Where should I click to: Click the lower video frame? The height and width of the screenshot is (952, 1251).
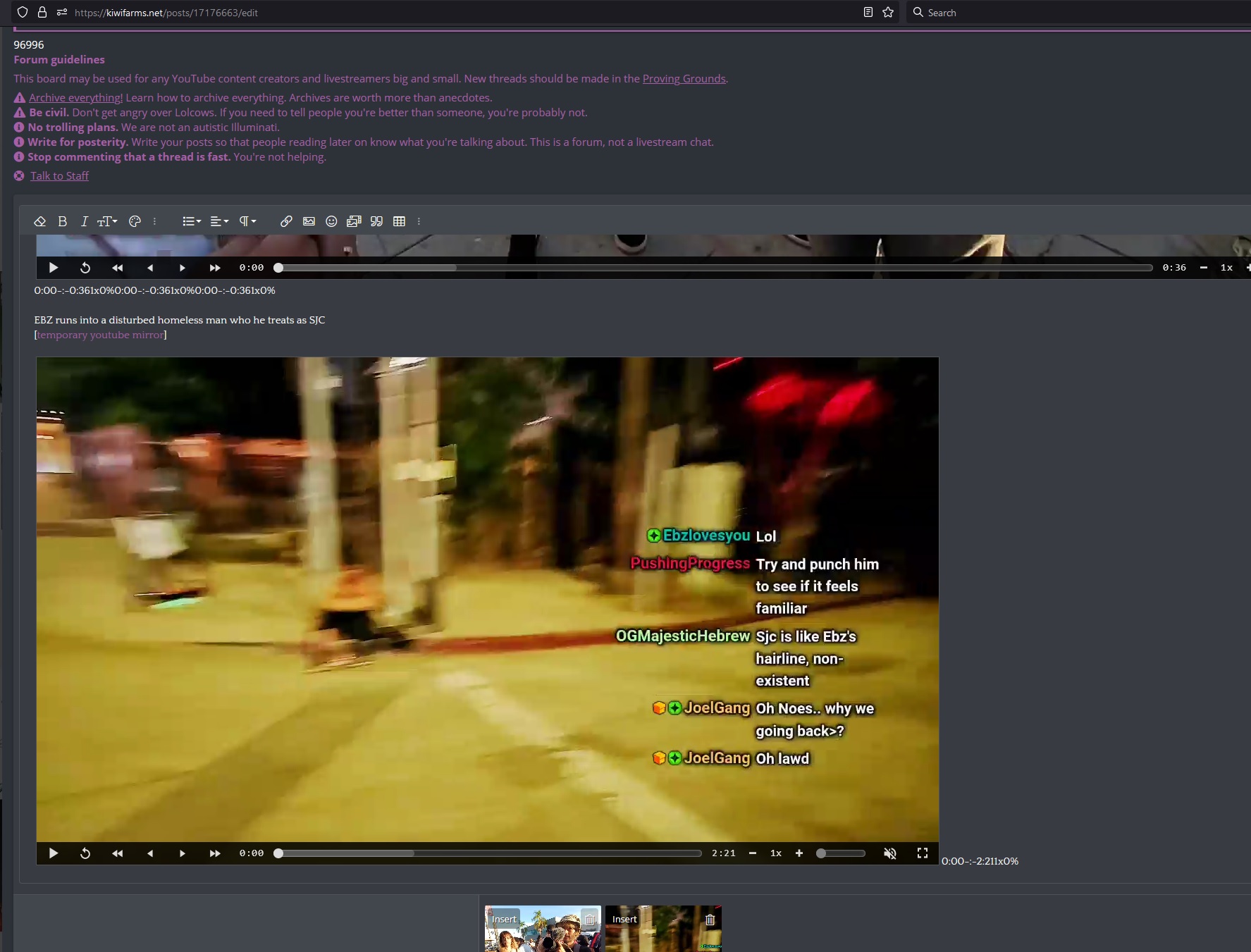(x=488, y=599)
